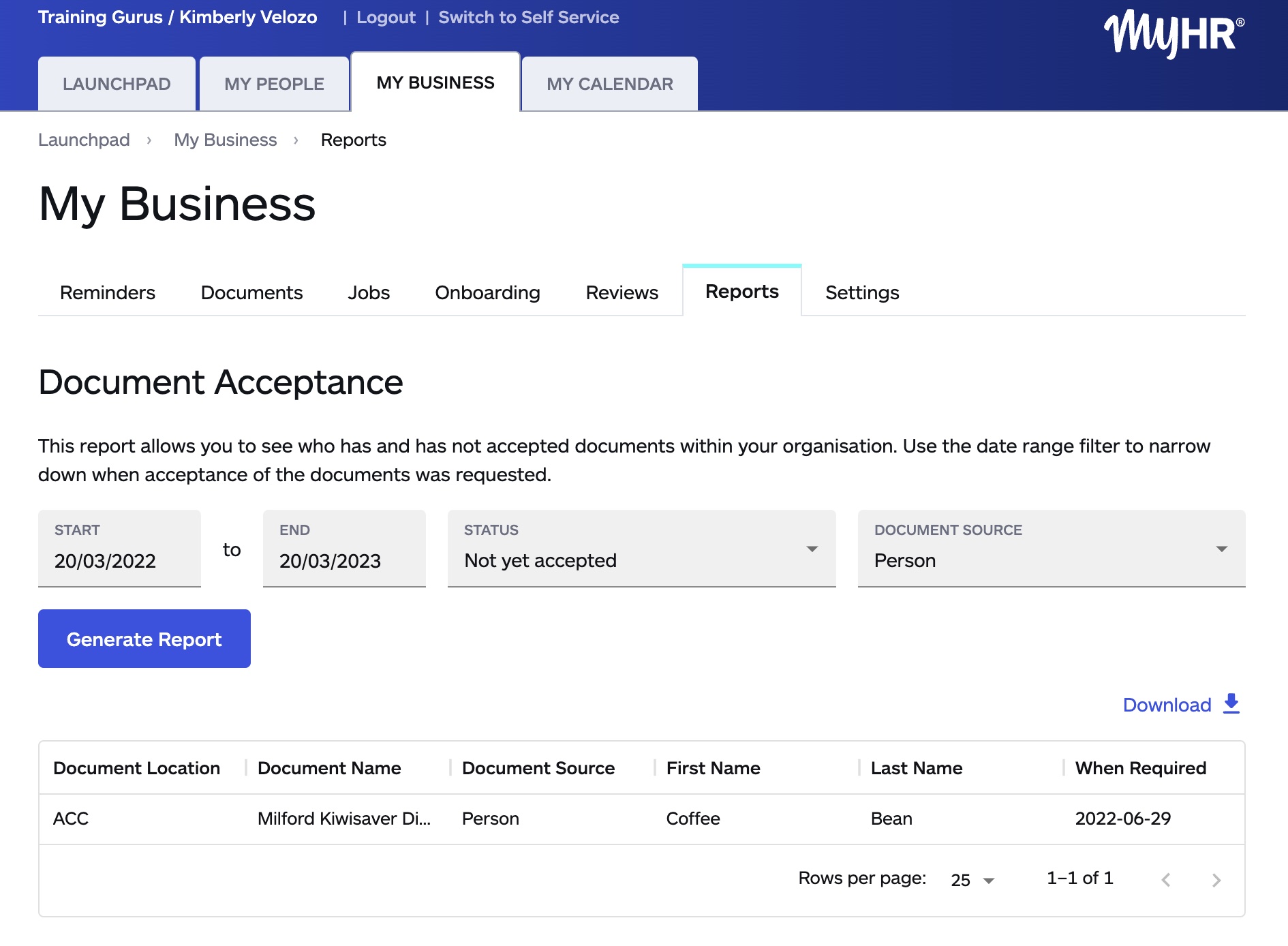Image resolution: width=1288 pixels, height=946 pixels.
Task: Open the Launchpad main tab
Action: click(117, 84)
